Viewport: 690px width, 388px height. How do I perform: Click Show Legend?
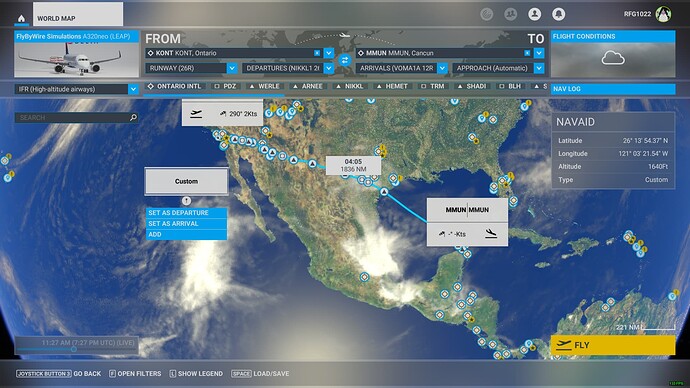pyautogui.click(x=196, y=373)
